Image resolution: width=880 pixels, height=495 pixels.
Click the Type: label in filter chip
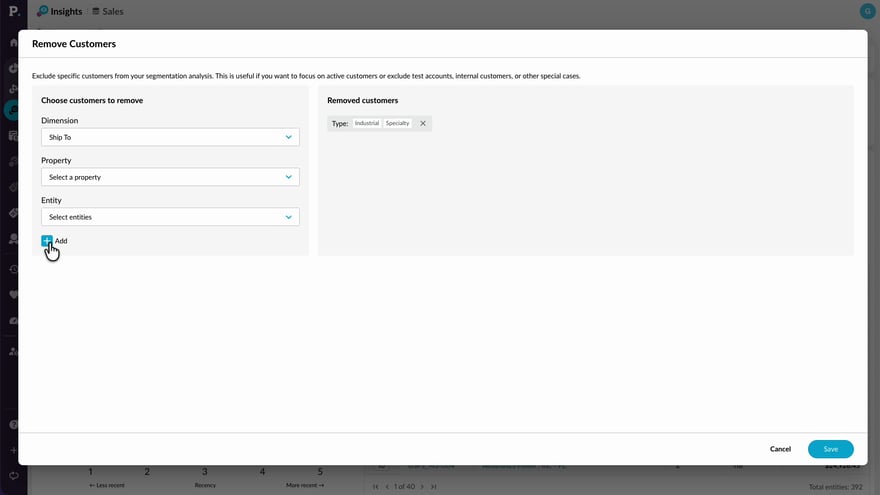(340, 123)
